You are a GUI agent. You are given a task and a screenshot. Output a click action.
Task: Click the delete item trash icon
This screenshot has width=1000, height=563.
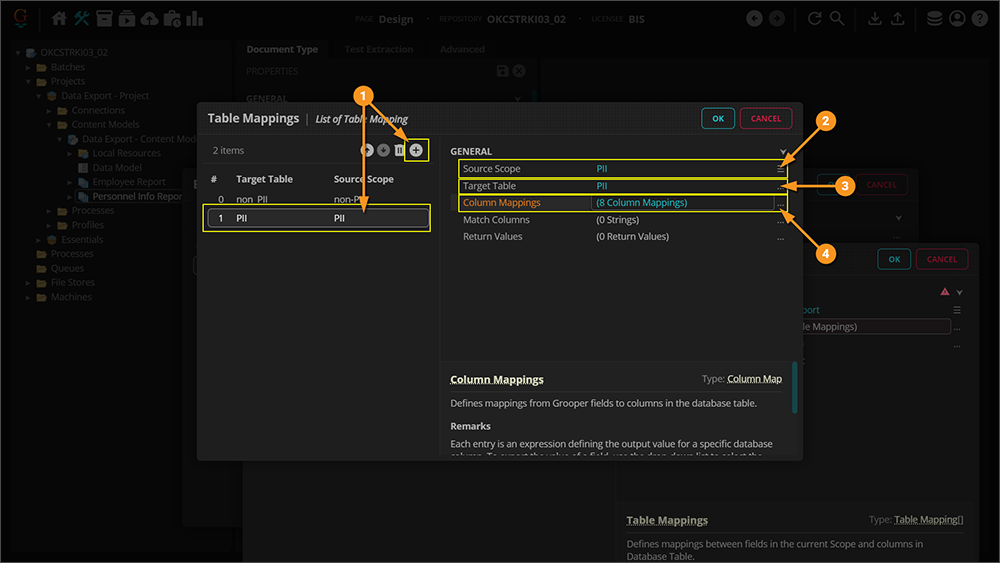[x=399, y=150]
